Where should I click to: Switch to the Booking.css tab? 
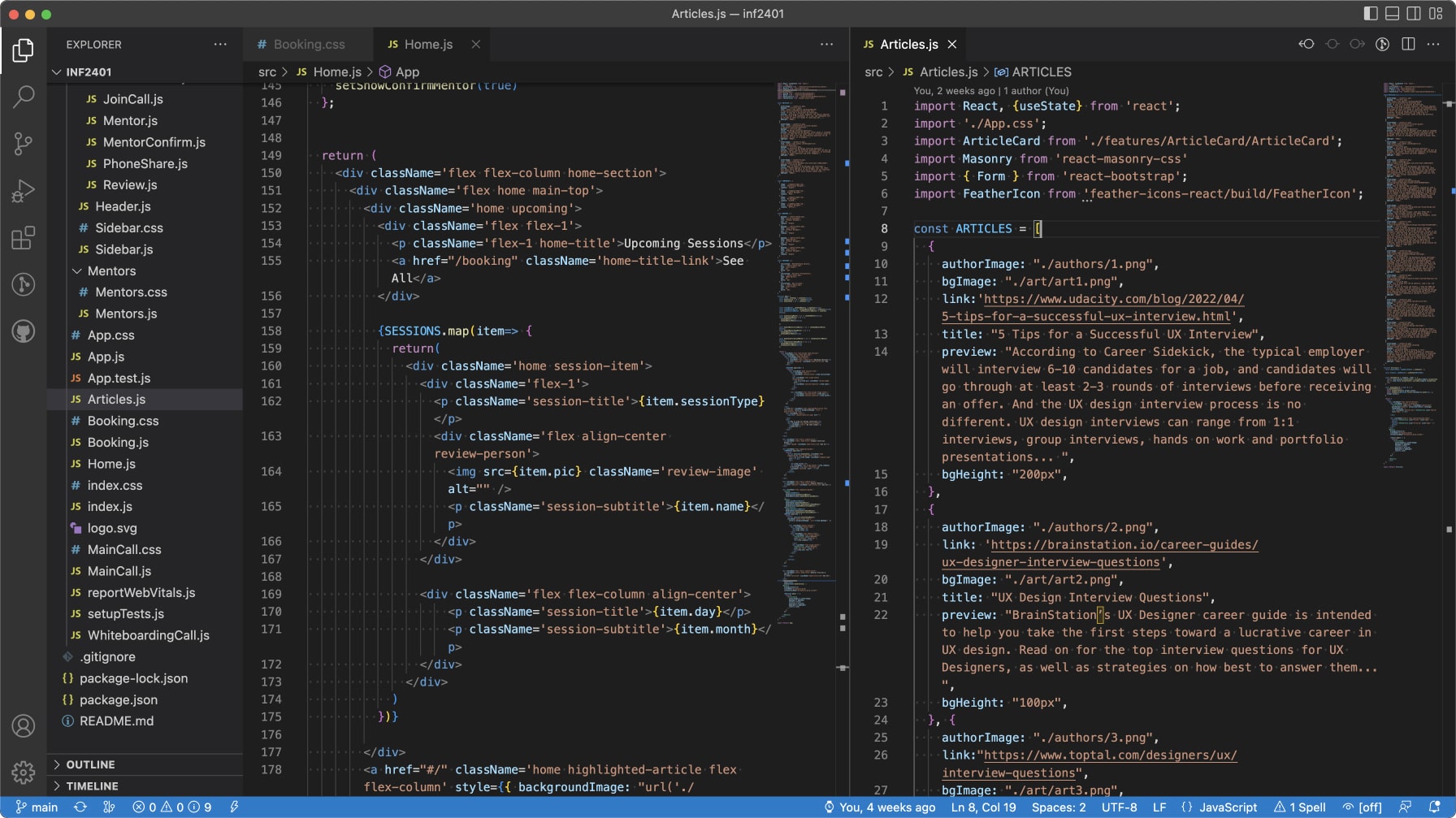coord(309,45)
